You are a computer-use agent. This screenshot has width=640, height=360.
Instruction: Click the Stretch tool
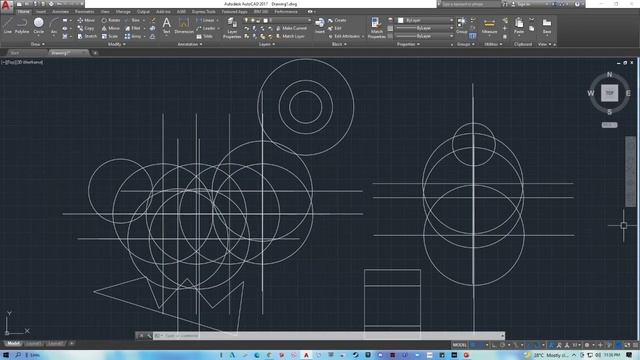(87, 36)
